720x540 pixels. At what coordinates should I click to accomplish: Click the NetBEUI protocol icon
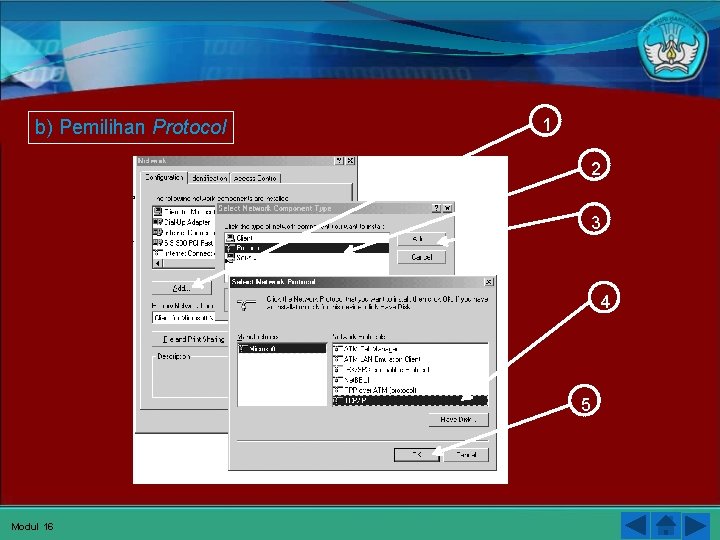pyautogui.click(x=338, y=380)
